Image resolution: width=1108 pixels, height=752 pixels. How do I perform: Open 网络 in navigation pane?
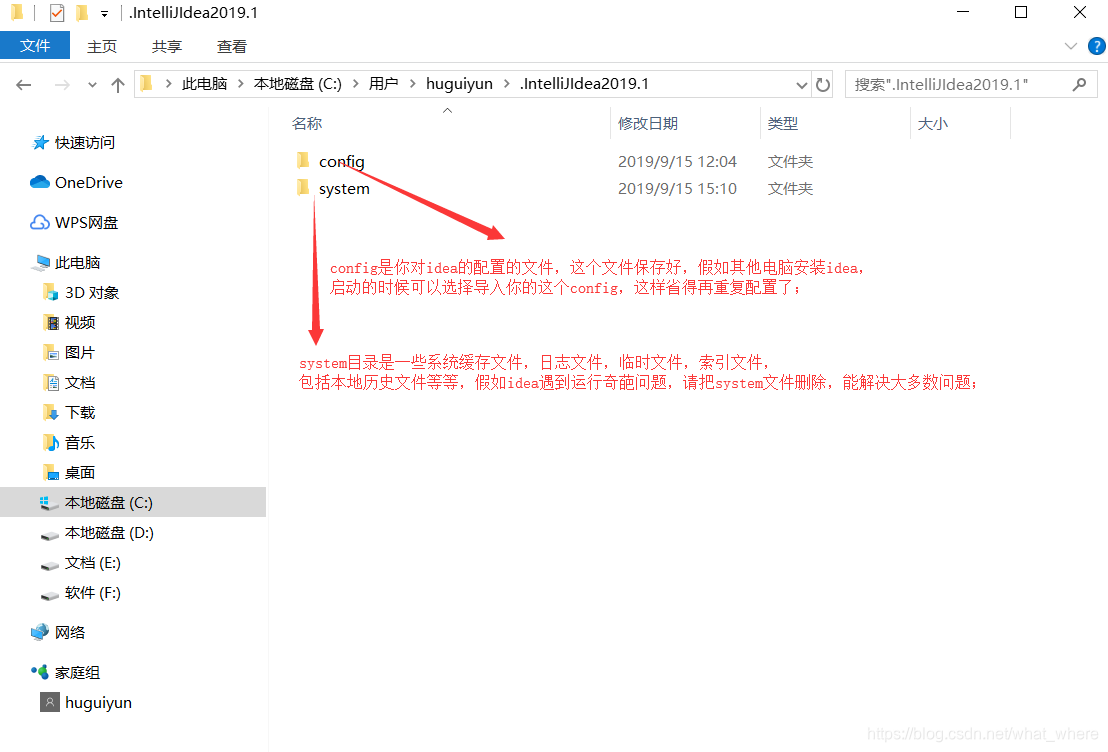70,633
